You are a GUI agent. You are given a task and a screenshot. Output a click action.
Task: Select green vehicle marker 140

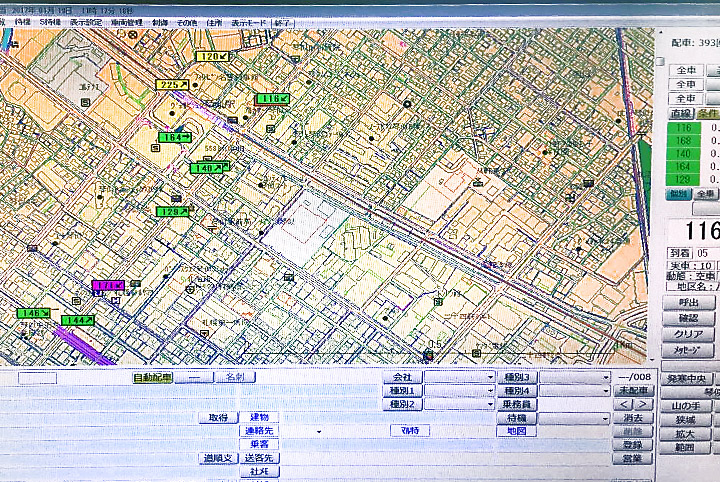[208, 168]
